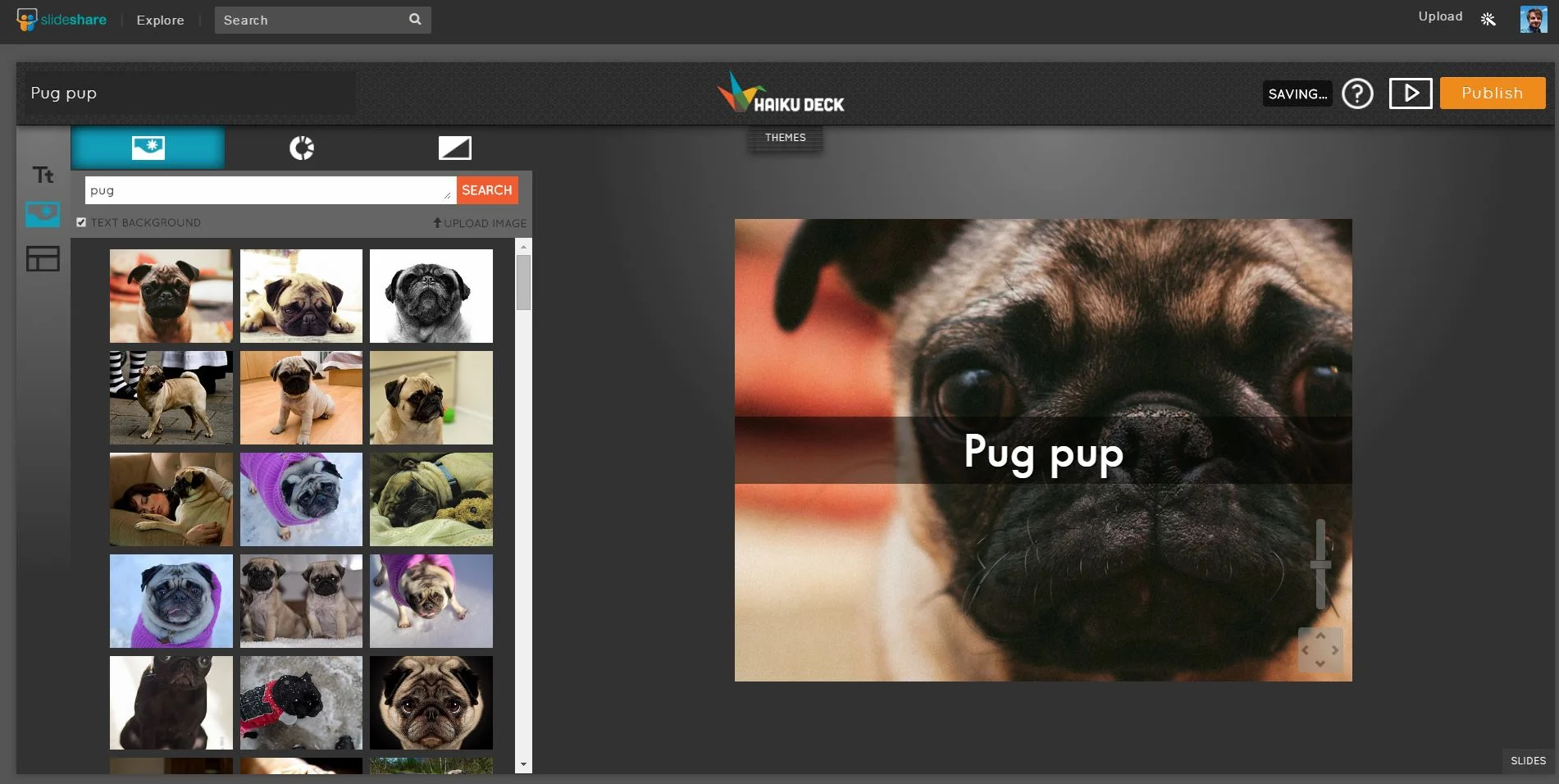This screenshot has height=784, width=1559.
Task: Toggle the Text Background checkbox
Action: [81, 222]
